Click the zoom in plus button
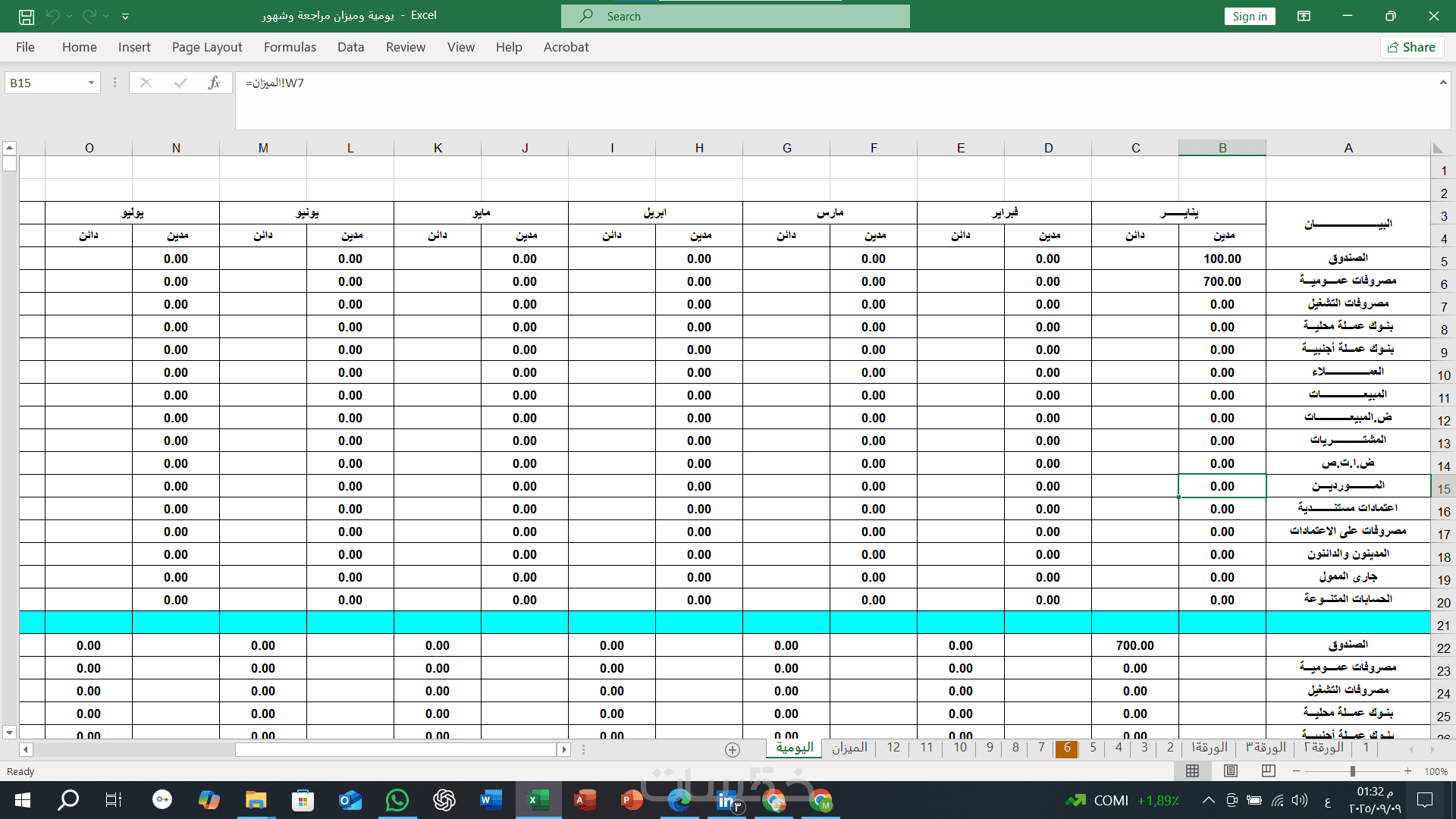This screenshot has height=819, width=1456. 1407,771
